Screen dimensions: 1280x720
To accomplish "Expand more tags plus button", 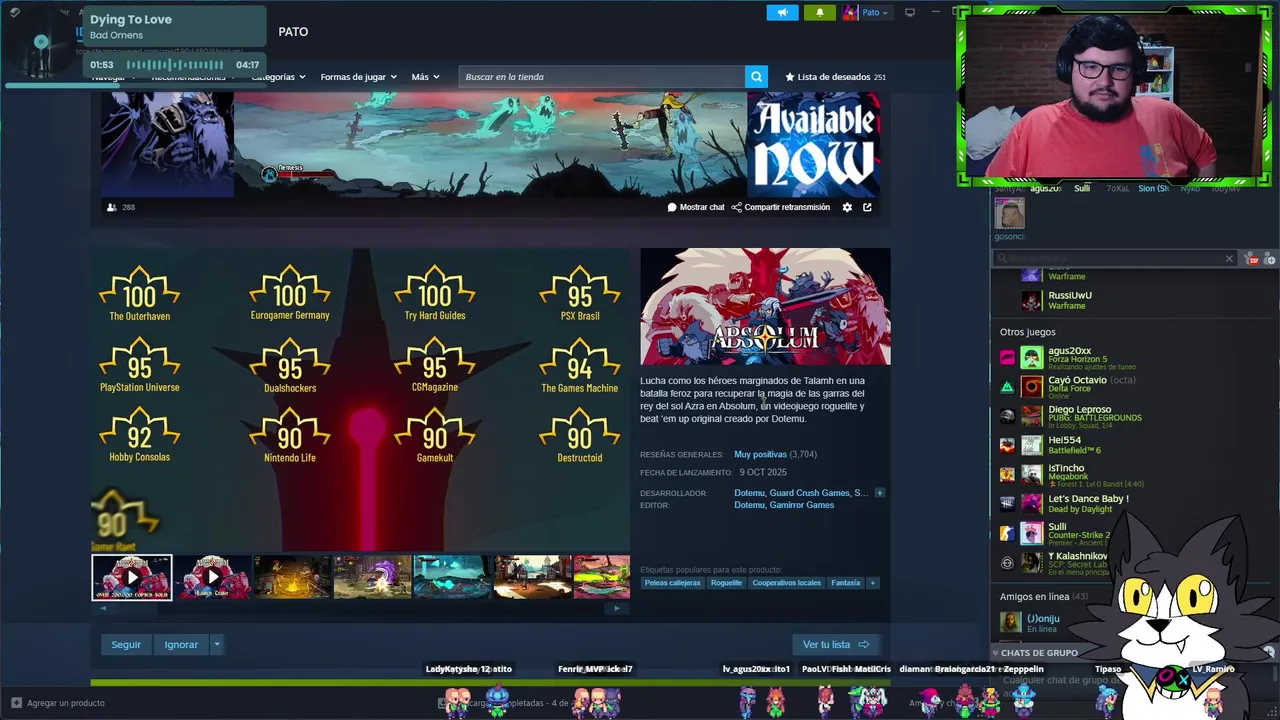I will [872, 583].
